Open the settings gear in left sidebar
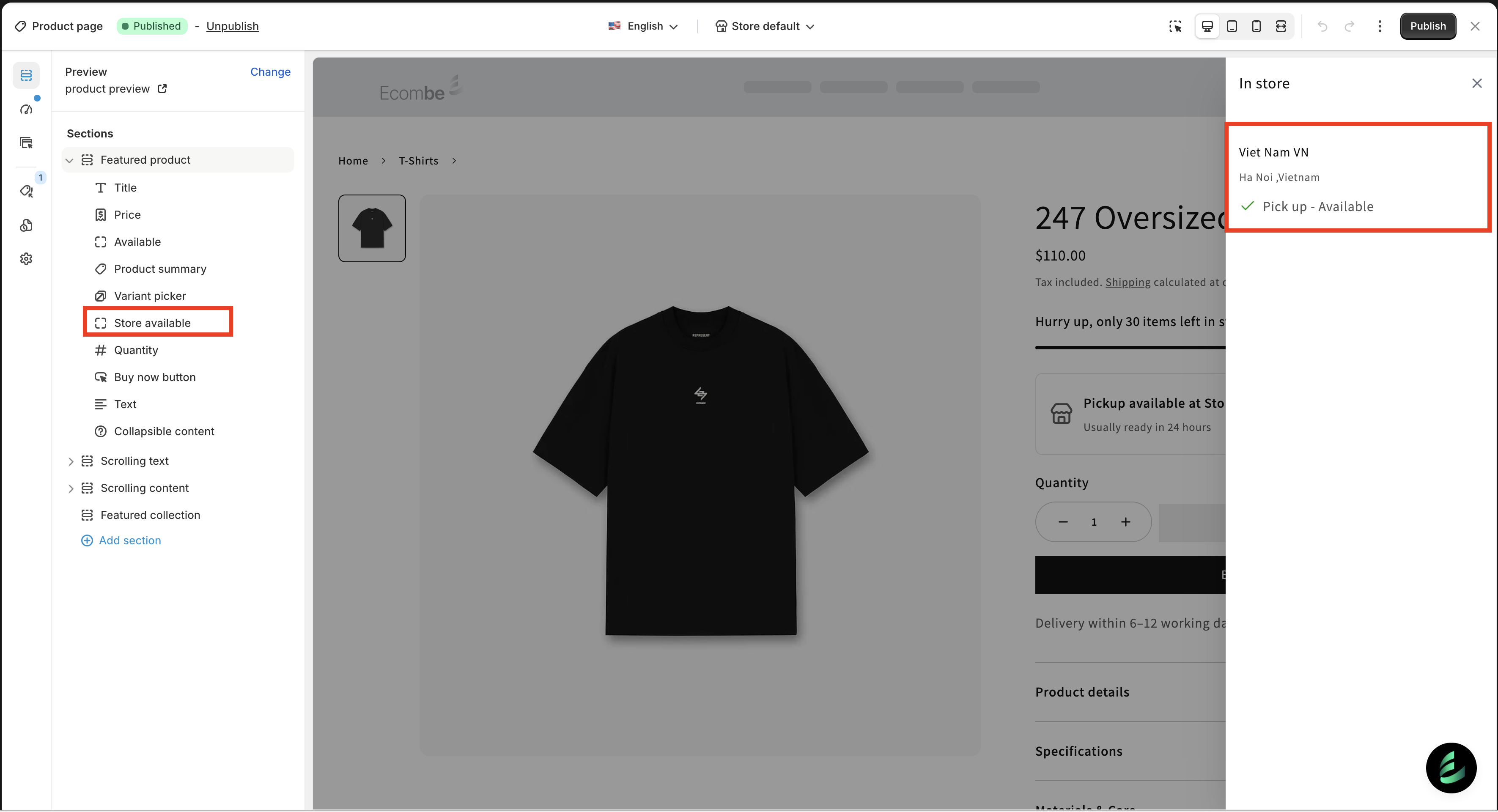 (x=26, y=259)
